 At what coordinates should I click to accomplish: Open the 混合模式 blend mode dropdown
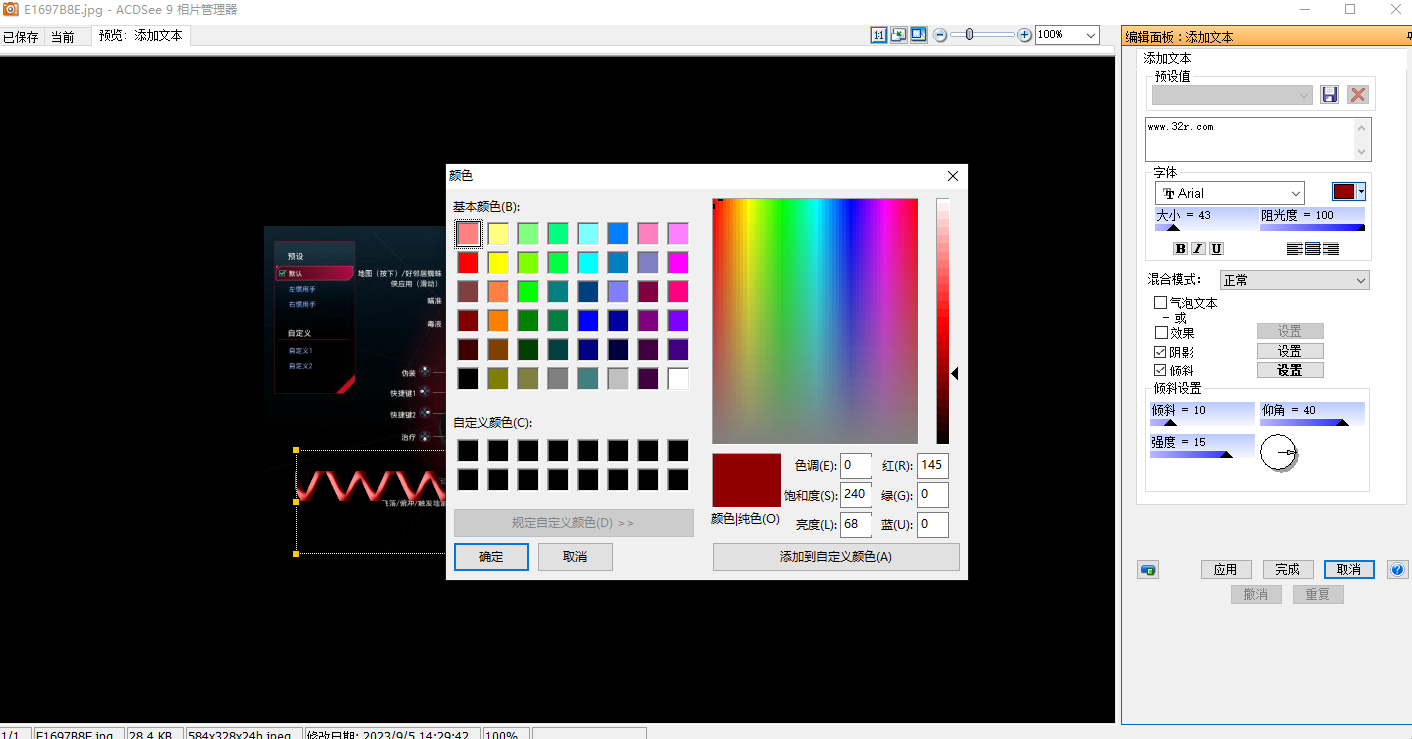1294,279
